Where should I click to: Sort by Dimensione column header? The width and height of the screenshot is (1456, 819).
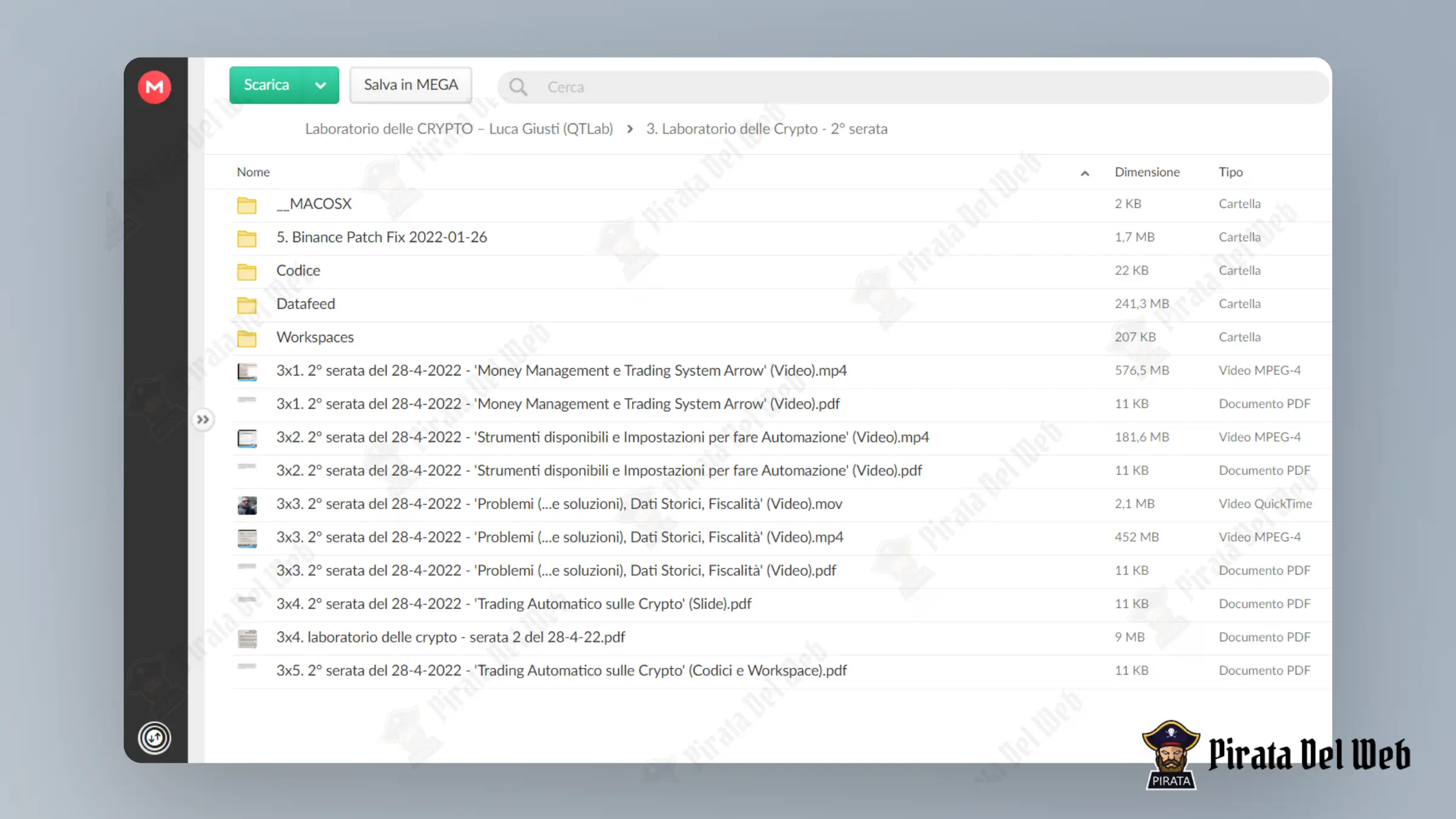pyautogui.click(x=1147, y=172)
